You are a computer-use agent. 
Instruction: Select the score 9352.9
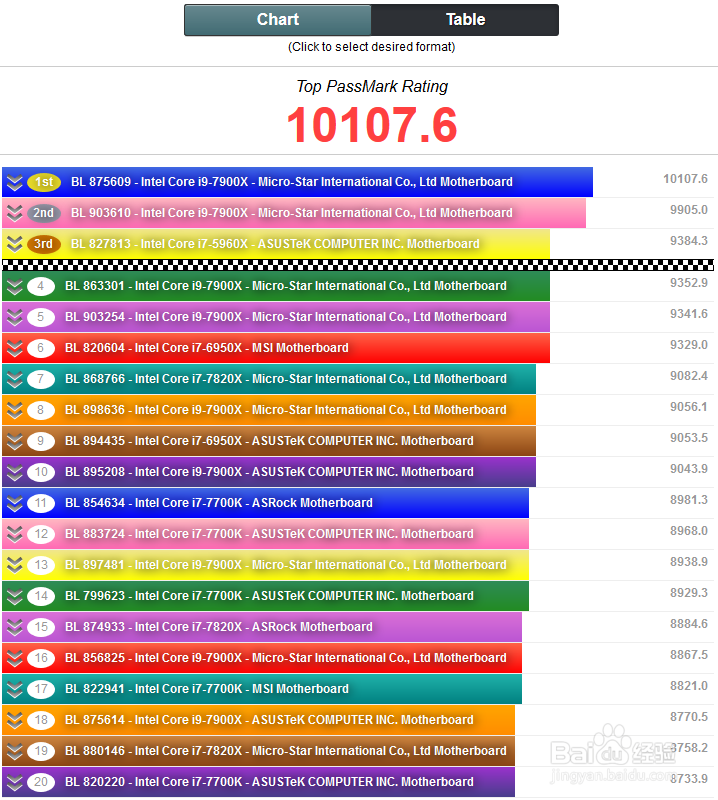coord(689,283)
